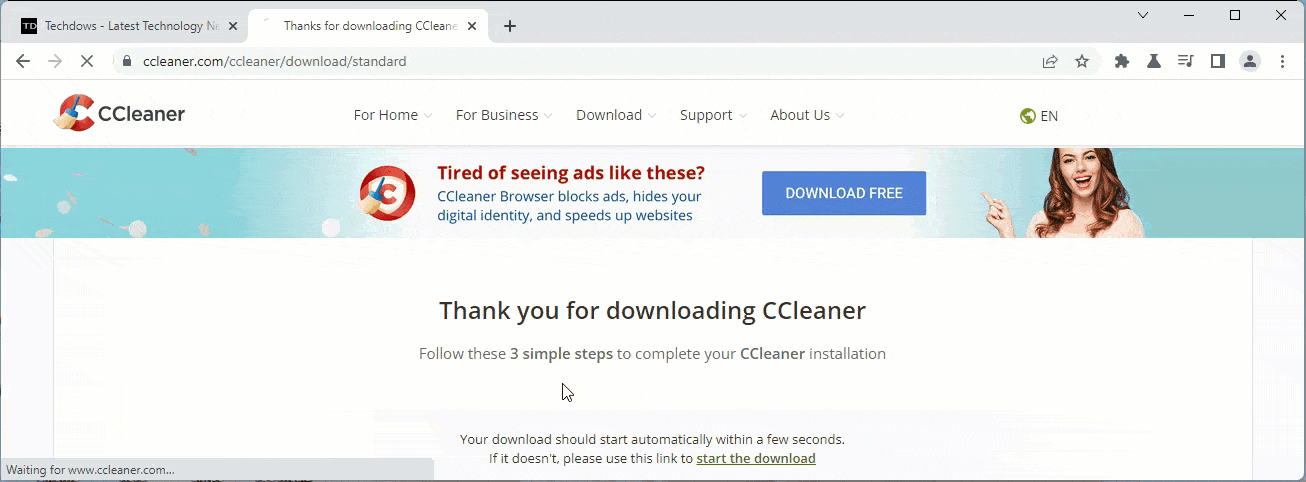1306x482 pixels.
Task: Click the Follow these 3 simple steps text
Action: (652, 354)
